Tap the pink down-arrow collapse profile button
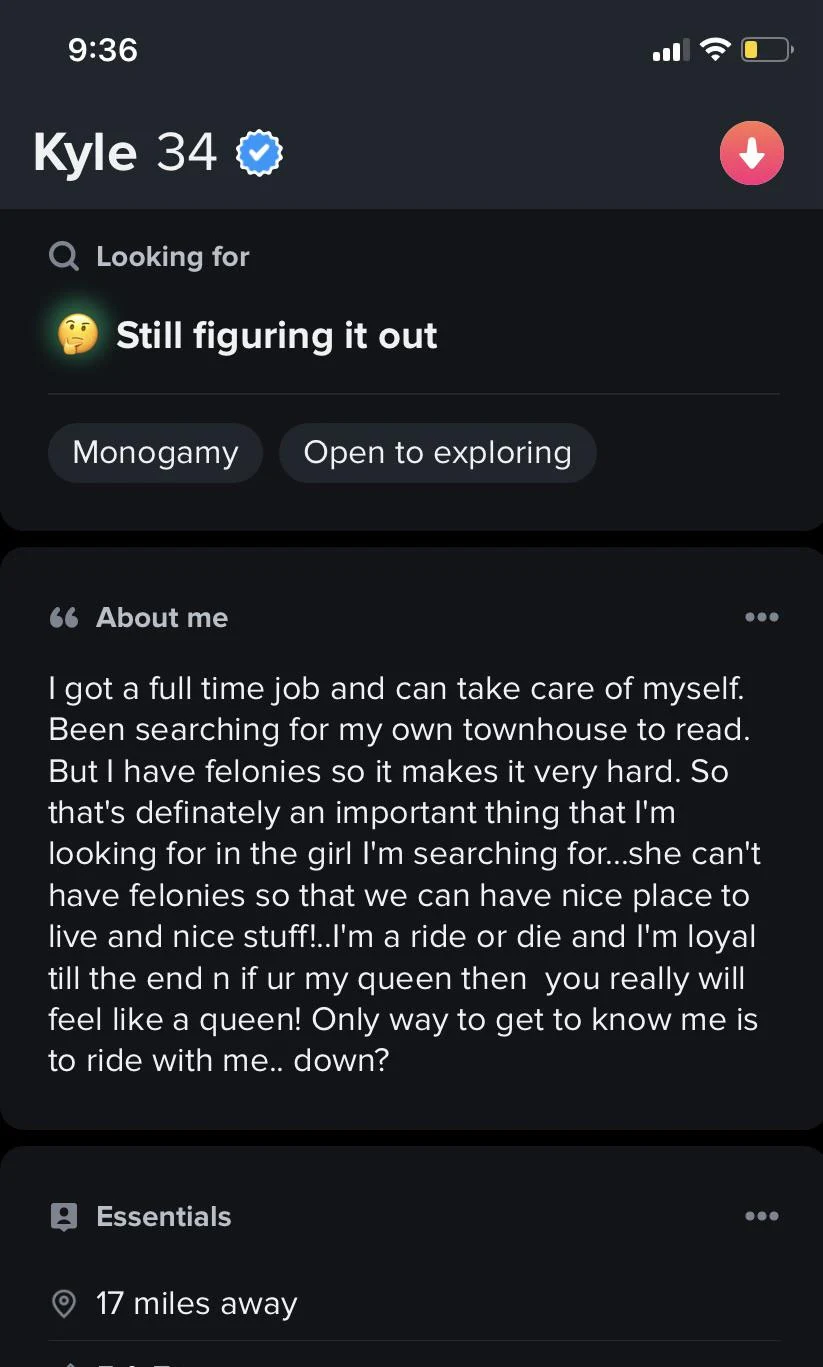This screenshot has height=1367, width=823. 751,153
